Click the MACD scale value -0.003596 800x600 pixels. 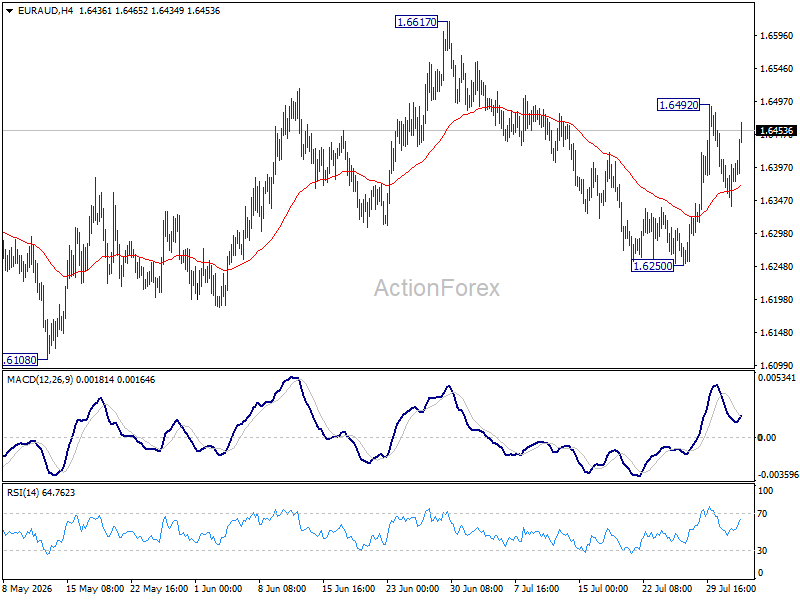tap(777, 475)
